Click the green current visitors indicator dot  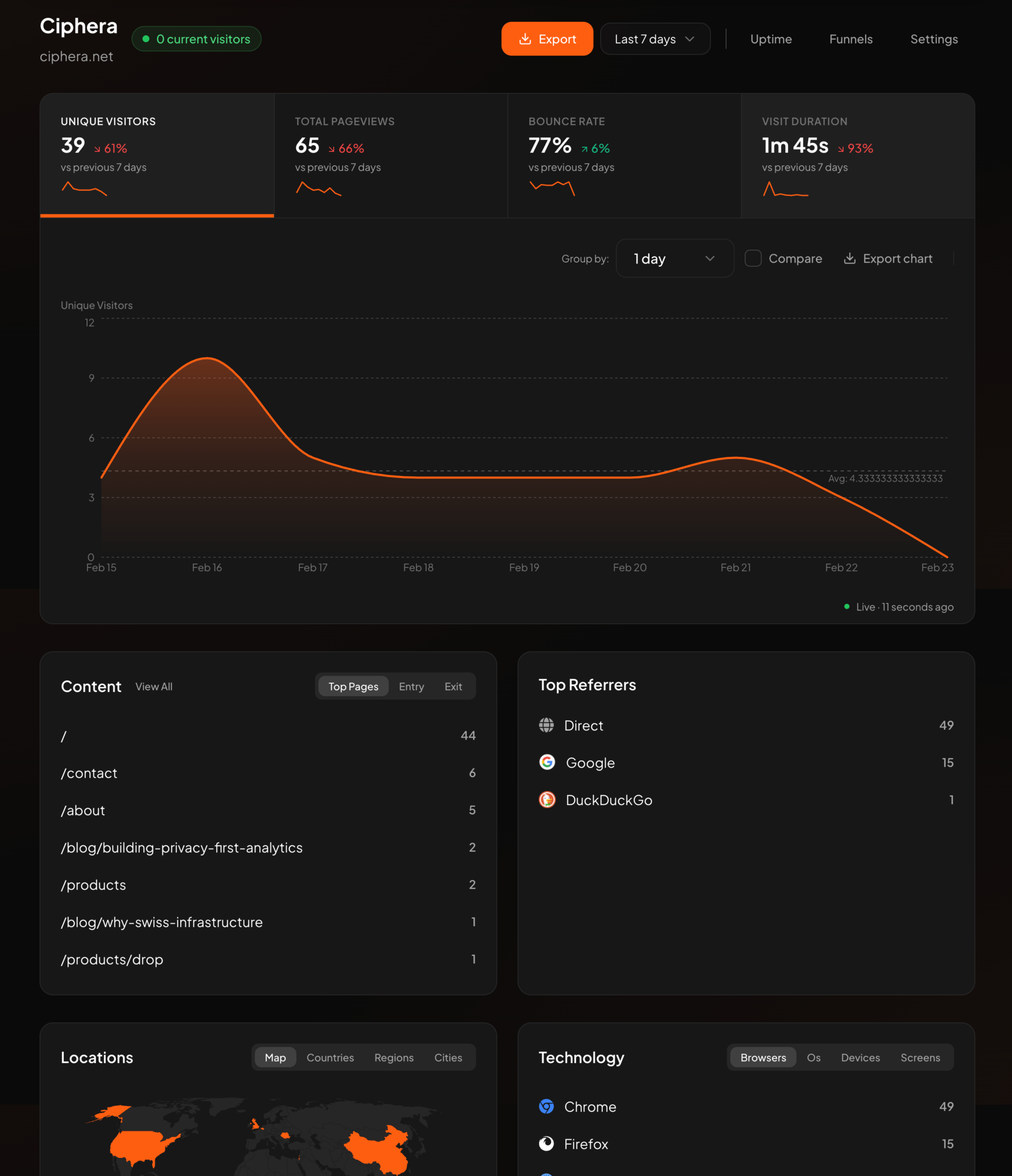(146, 39)
